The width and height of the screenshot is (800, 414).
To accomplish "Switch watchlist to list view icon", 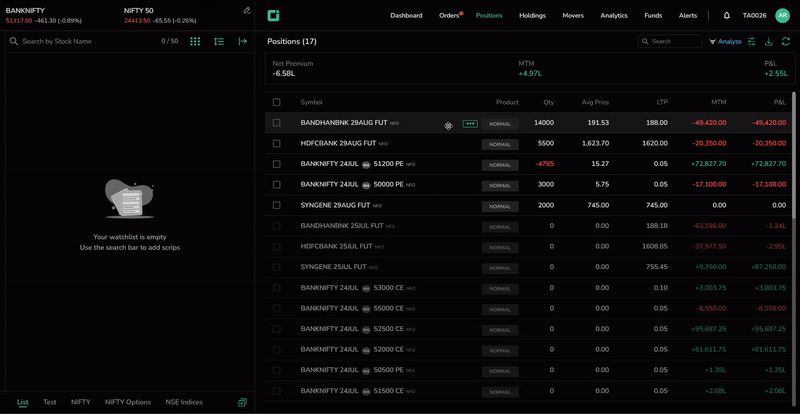I will tap(219, 41).
